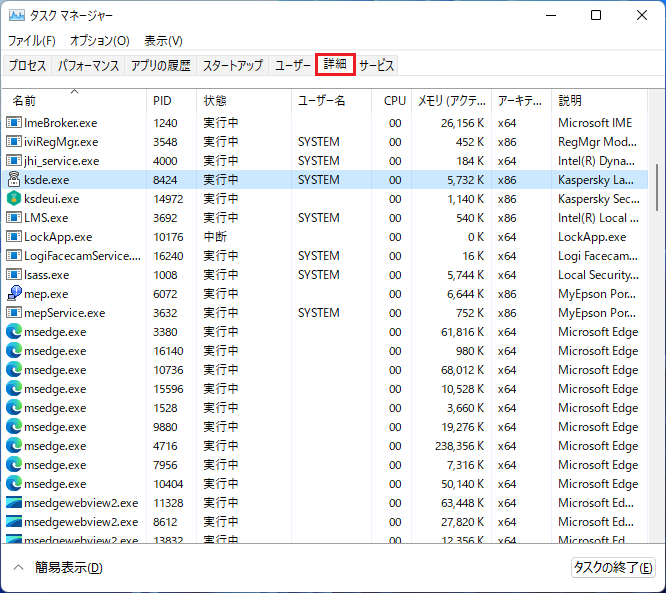Select the mepService.exe process name
This screenshot has height=593, width=666.
coord(65,313)
